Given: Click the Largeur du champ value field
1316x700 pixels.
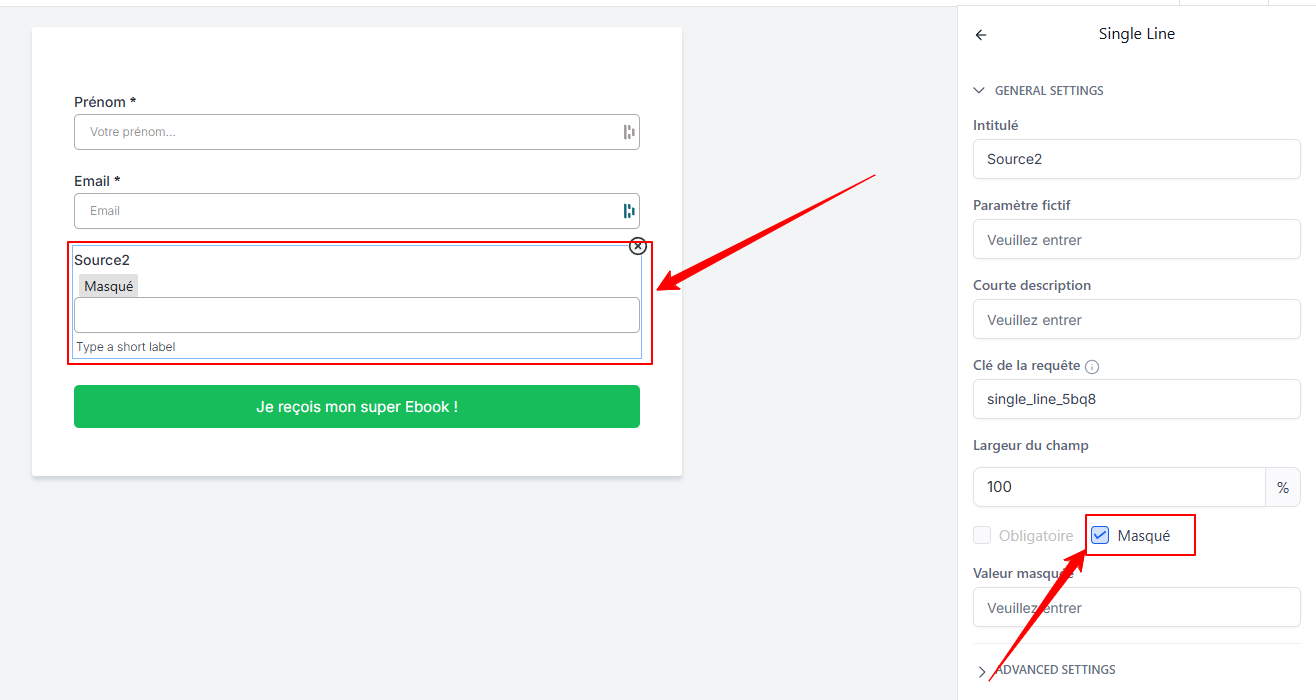Looking at the screenshot, I should 1118,487.
